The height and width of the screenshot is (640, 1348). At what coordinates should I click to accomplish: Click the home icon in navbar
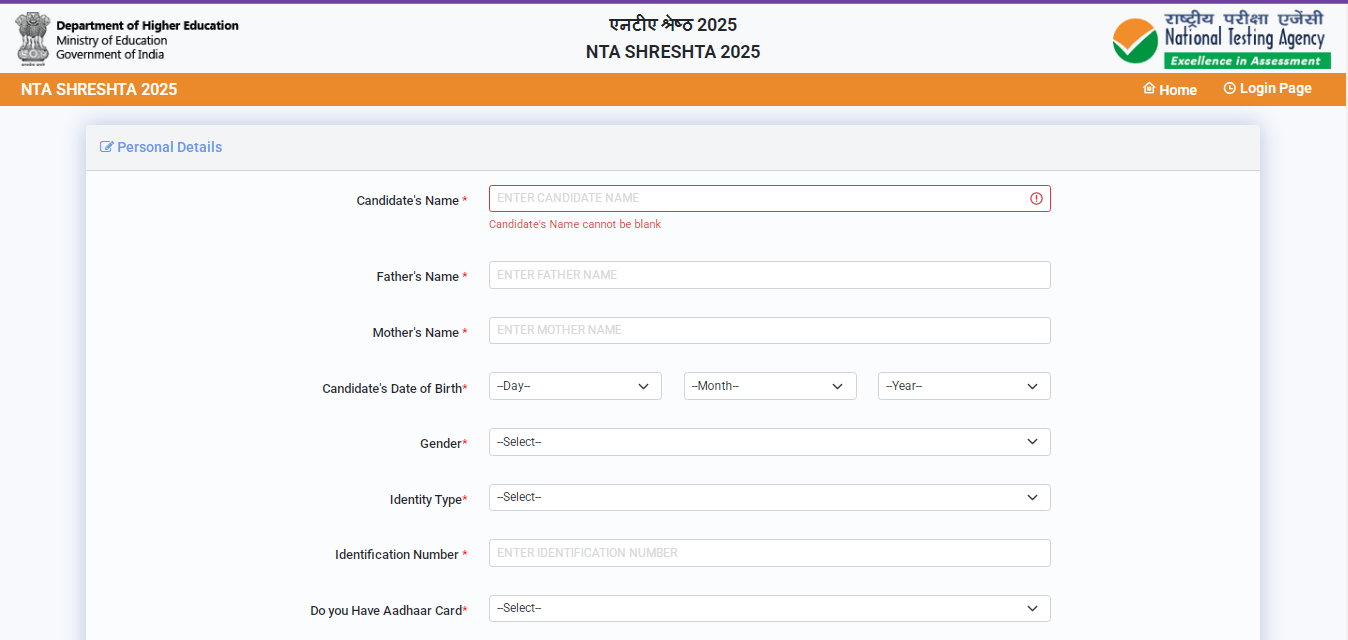(1149, 88)
